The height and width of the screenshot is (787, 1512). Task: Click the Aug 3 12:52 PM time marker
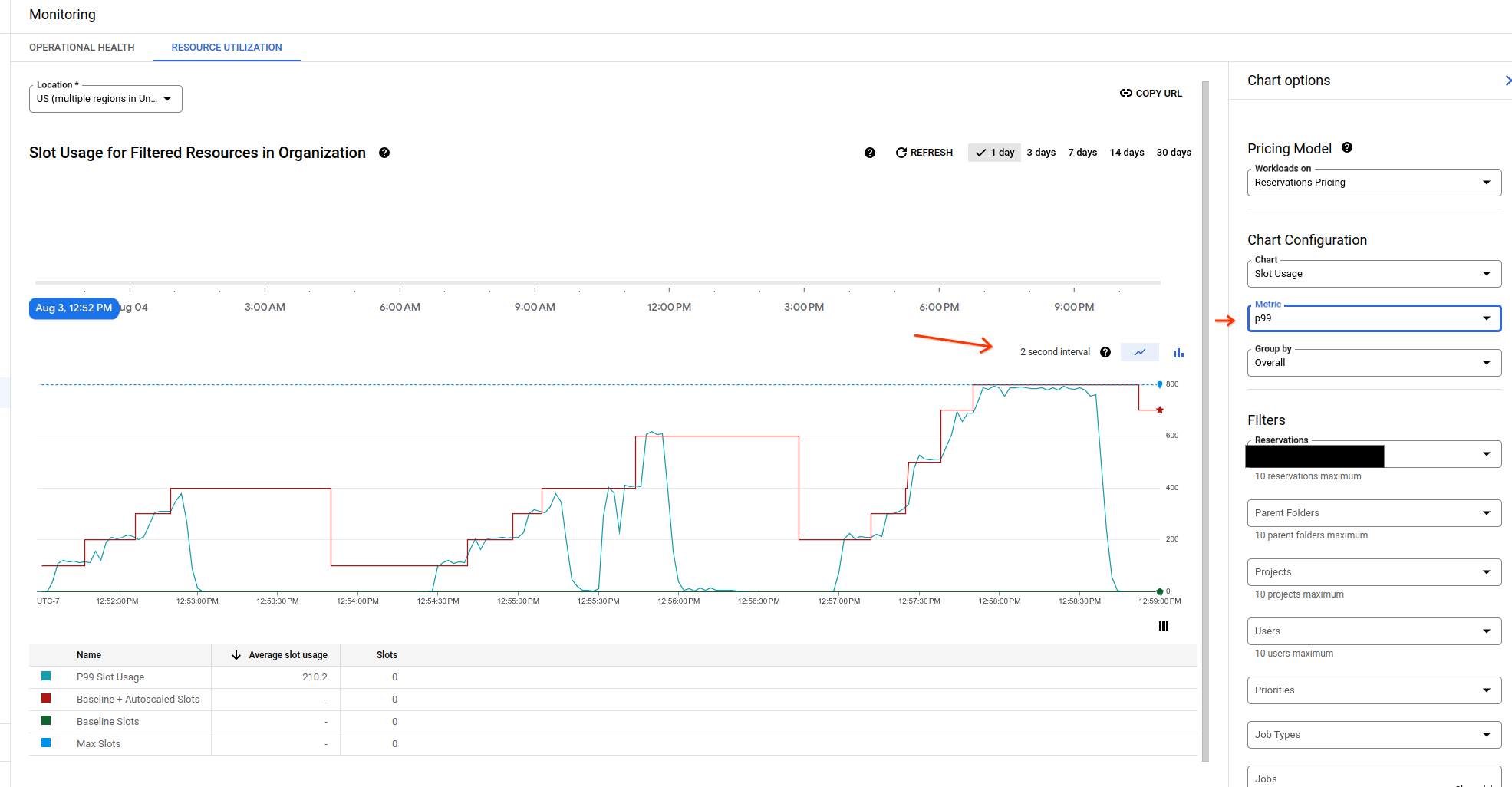pyautogui.click(x=74, y=308)
